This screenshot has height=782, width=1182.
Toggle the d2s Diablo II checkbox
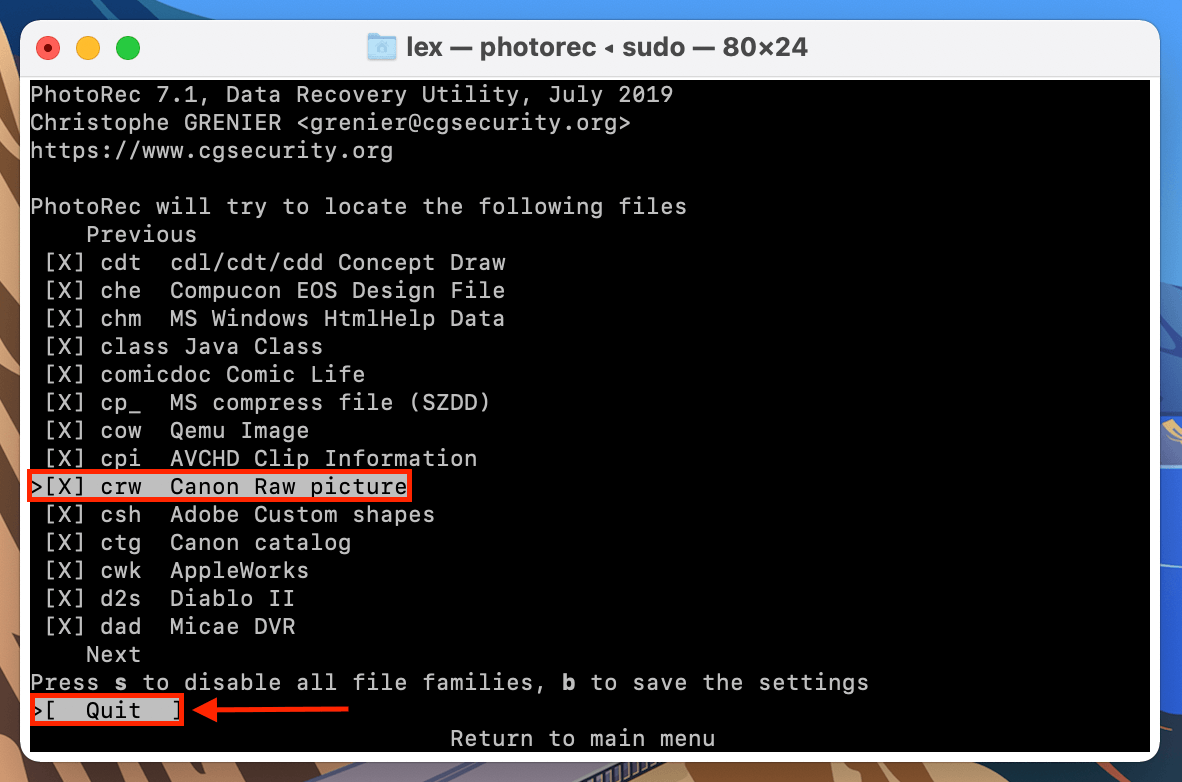[65, 598]
